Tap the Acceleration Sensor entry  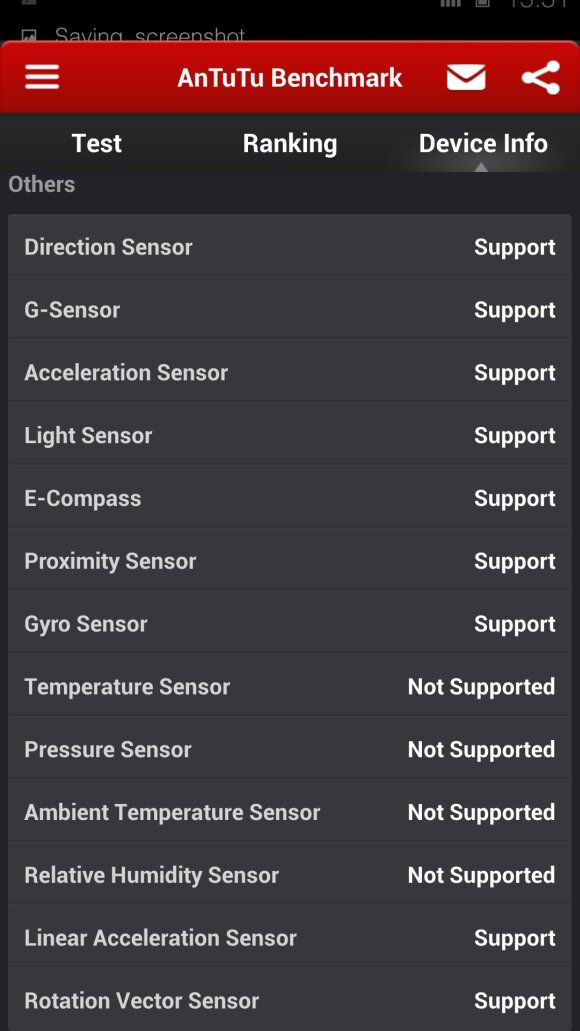(x=290, y=373)
